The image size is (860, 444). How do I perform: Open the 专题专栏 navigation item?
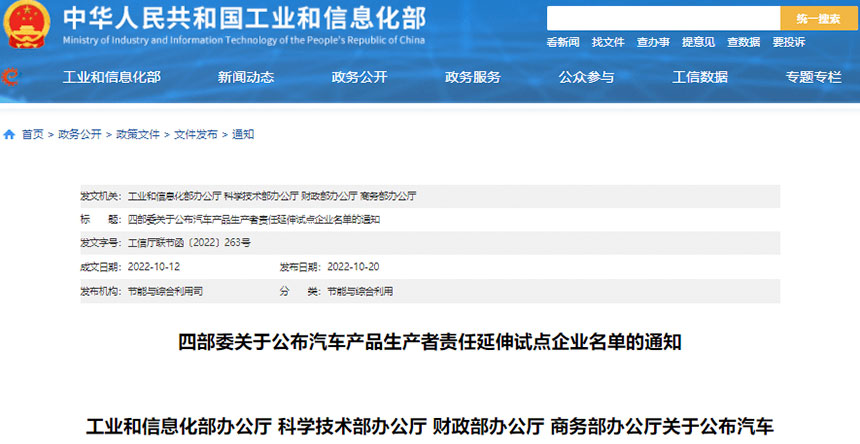813,77
